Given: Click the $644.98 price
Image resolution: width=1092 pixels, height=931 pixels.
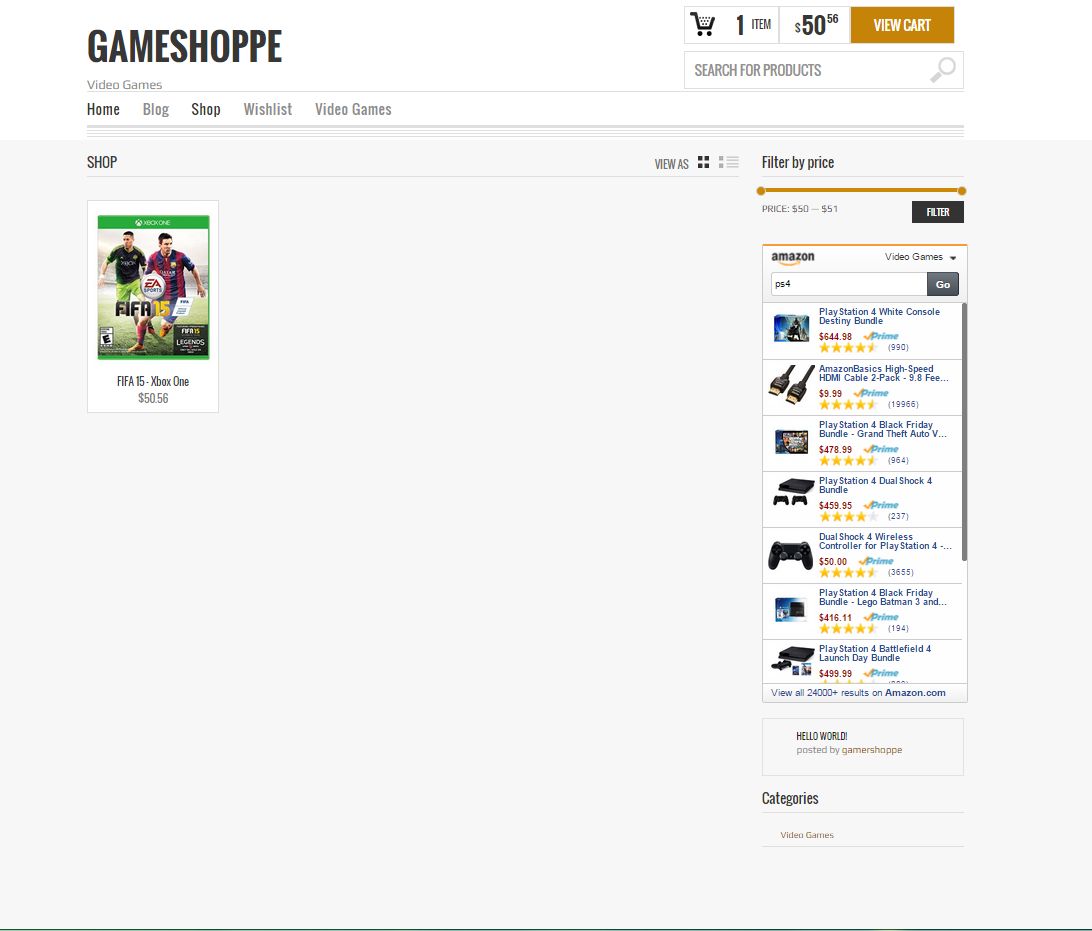Looking at the screenshot, I should [835, 336].
